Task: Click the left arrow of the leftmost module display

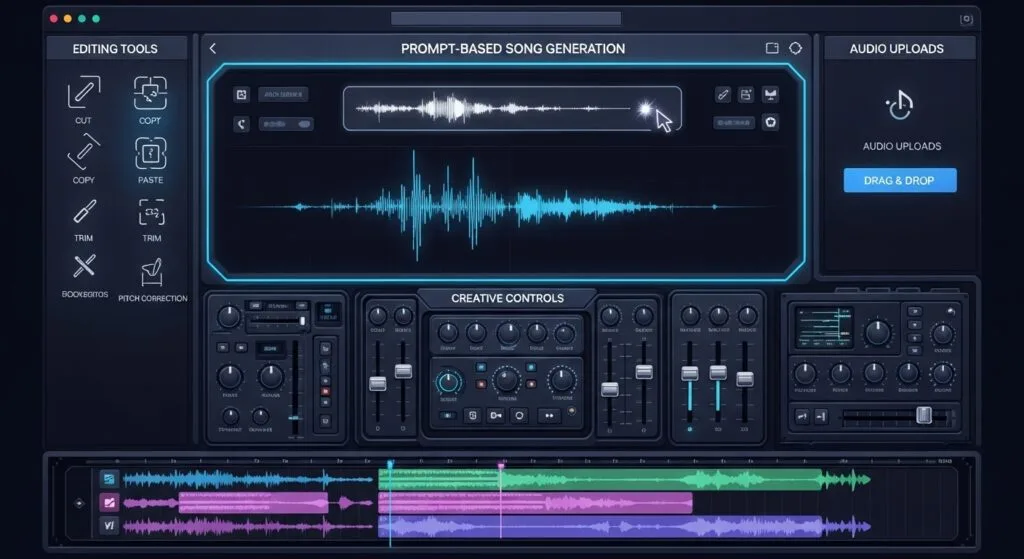Action: point(255,305)
